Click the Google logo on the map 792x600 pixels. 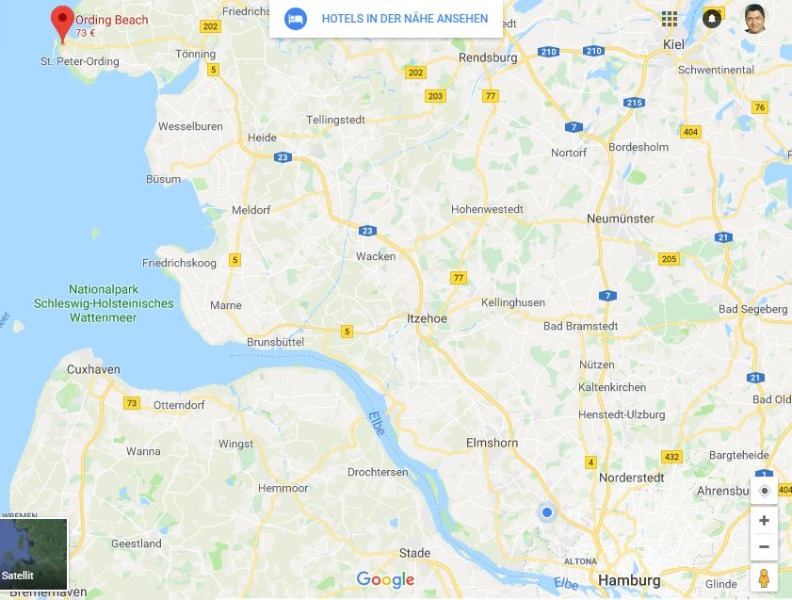click(385, 579)
